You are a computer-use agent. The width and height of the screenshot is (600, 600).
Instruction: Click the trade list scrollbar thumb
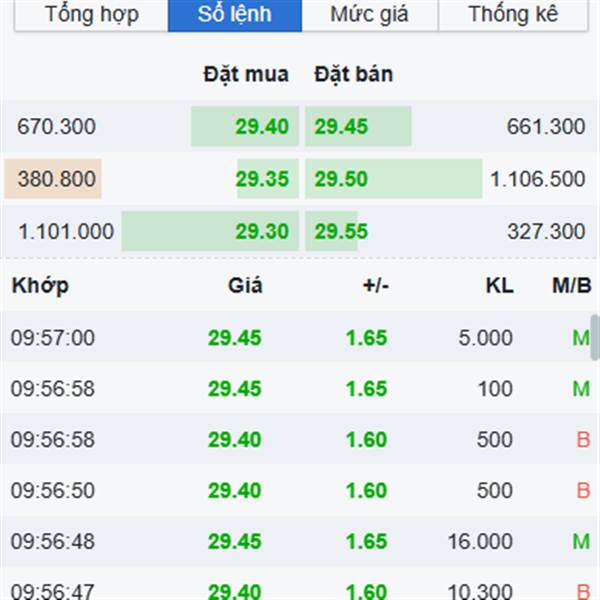[595, 337]
